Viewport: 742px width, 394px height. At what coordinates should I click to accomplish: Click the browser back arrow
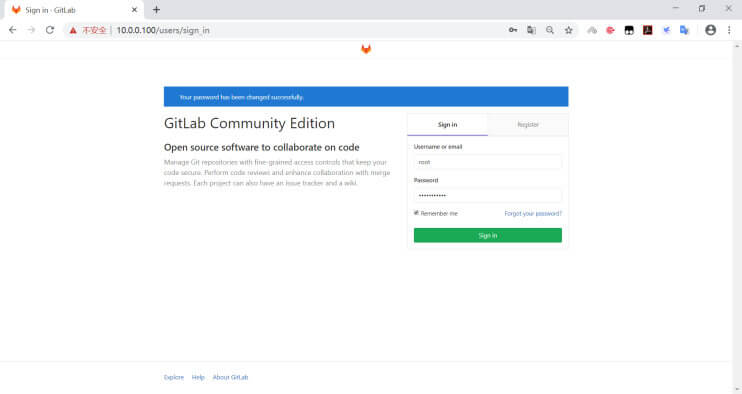tap(13, 30)
